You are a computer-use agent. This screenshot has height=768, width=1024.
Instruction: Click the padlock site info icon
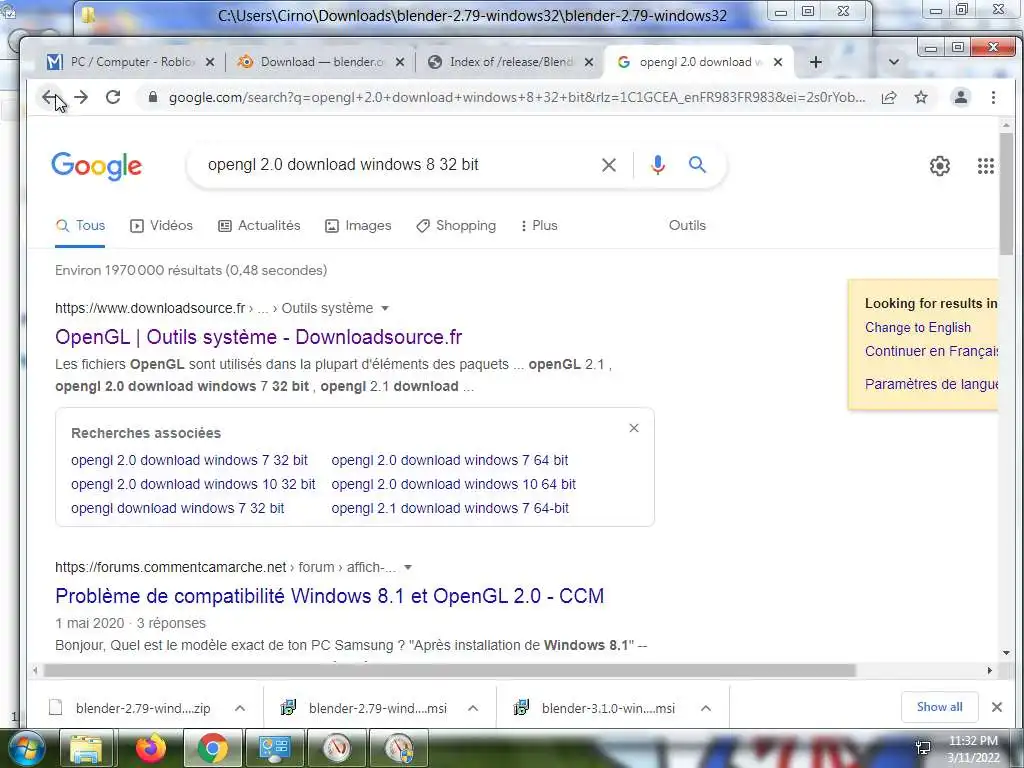tap(153, 97)
